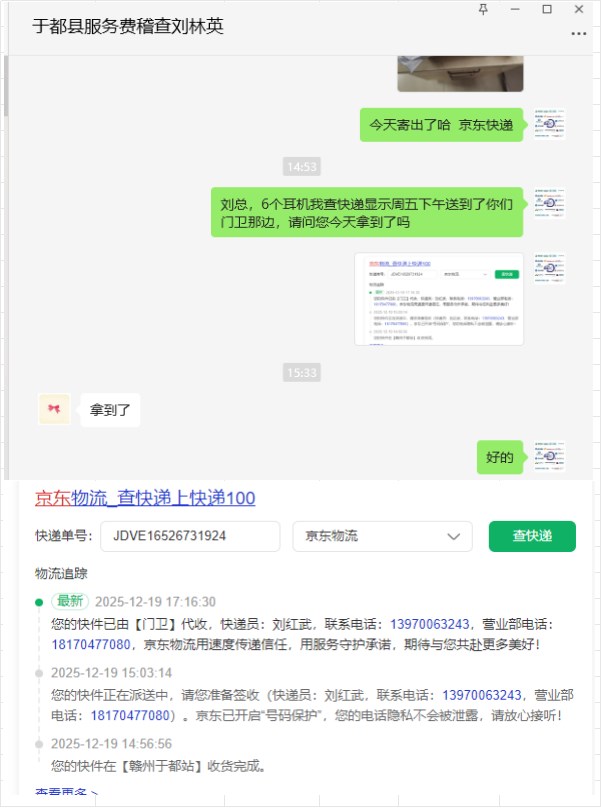Click avatar beside the 刘总 6个耳机 message
Image resolution: width=601 pixels, height=808 pixels.
coord(549,203)
